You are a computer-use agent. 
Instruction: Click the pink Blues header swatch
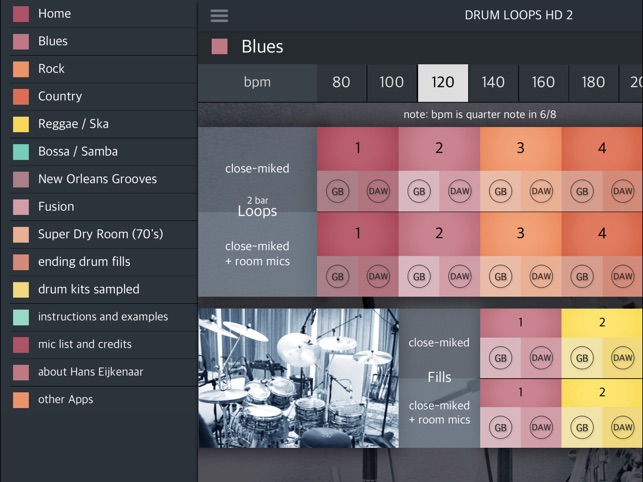[219, 47]
